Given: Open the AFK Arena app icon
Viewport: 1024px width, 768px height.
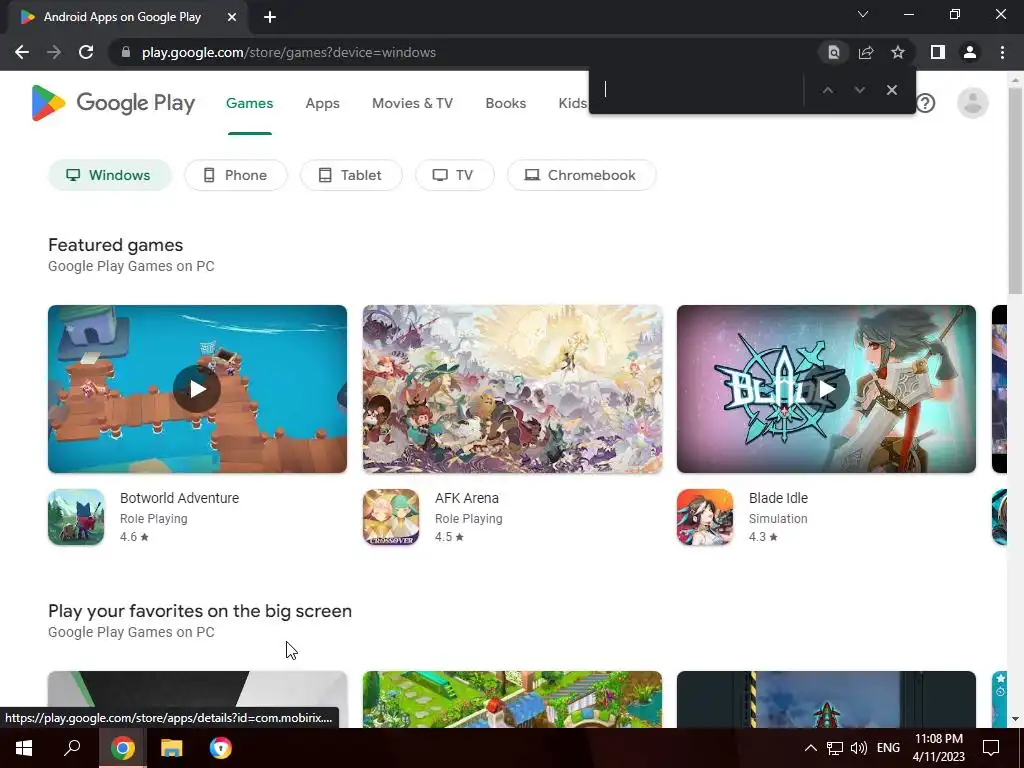Looking at the screenshot, I should 391,517.
